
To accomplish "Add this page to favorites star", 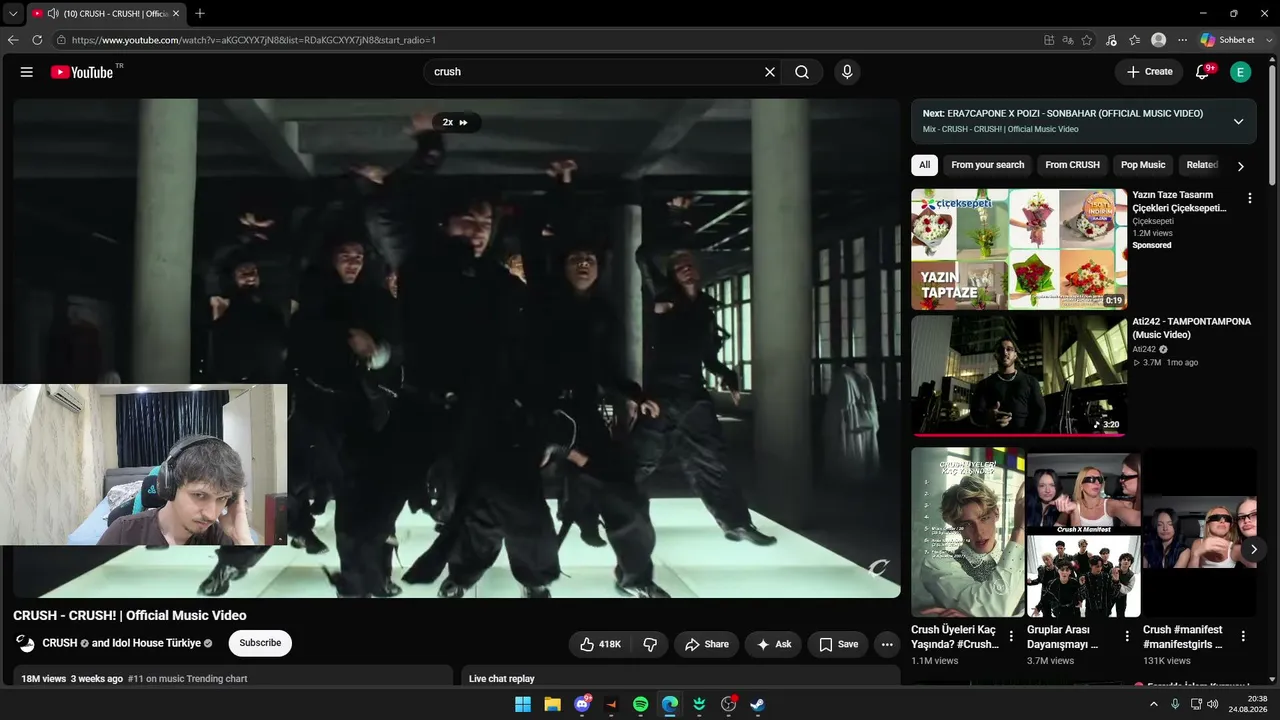I will point(1087,40).
